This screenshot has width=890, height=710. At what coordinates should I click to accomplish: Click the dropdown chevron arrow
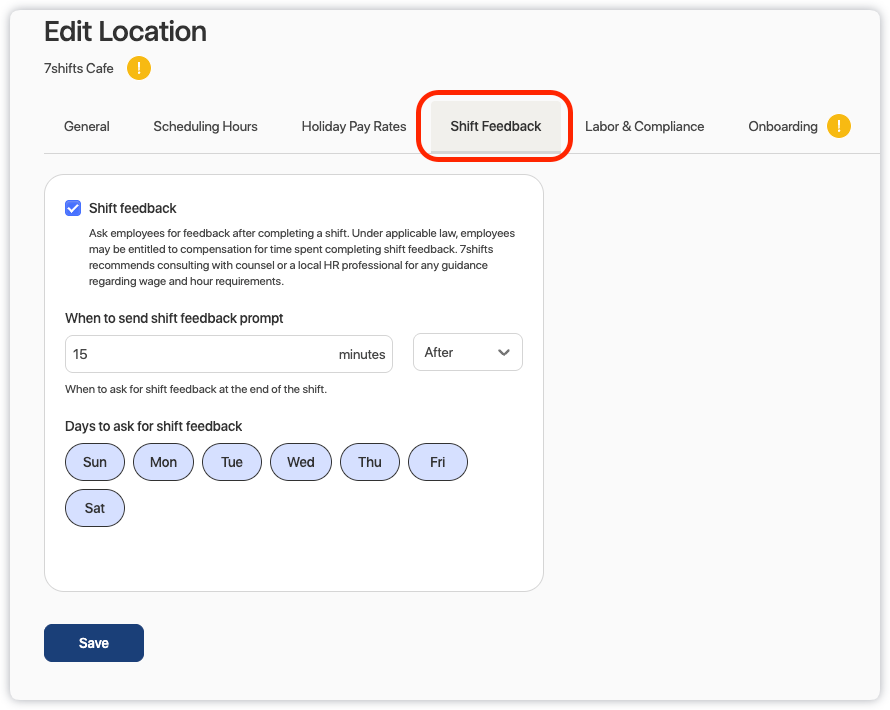pyautogui.click(x=504, y=352)
